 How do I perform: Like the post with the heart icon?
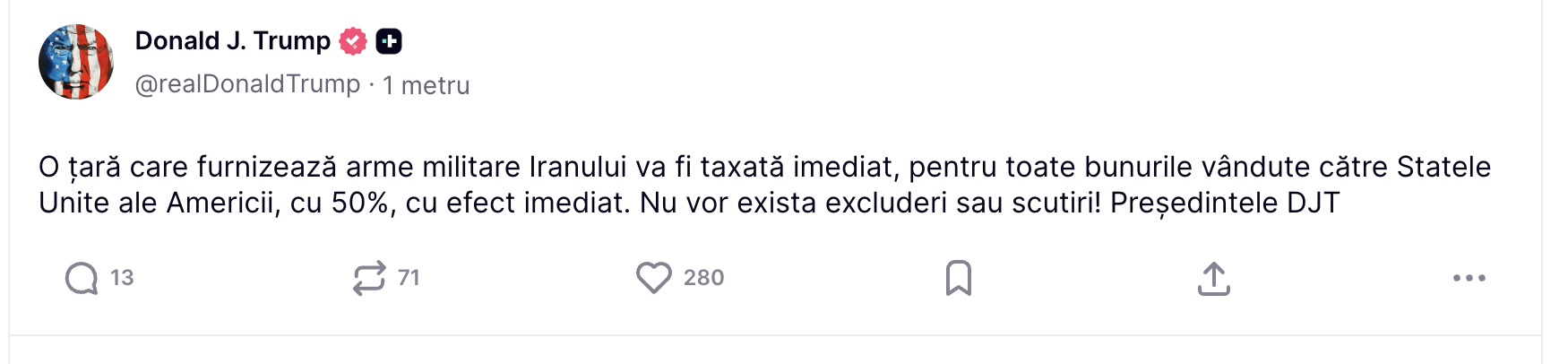click(654, 278)
